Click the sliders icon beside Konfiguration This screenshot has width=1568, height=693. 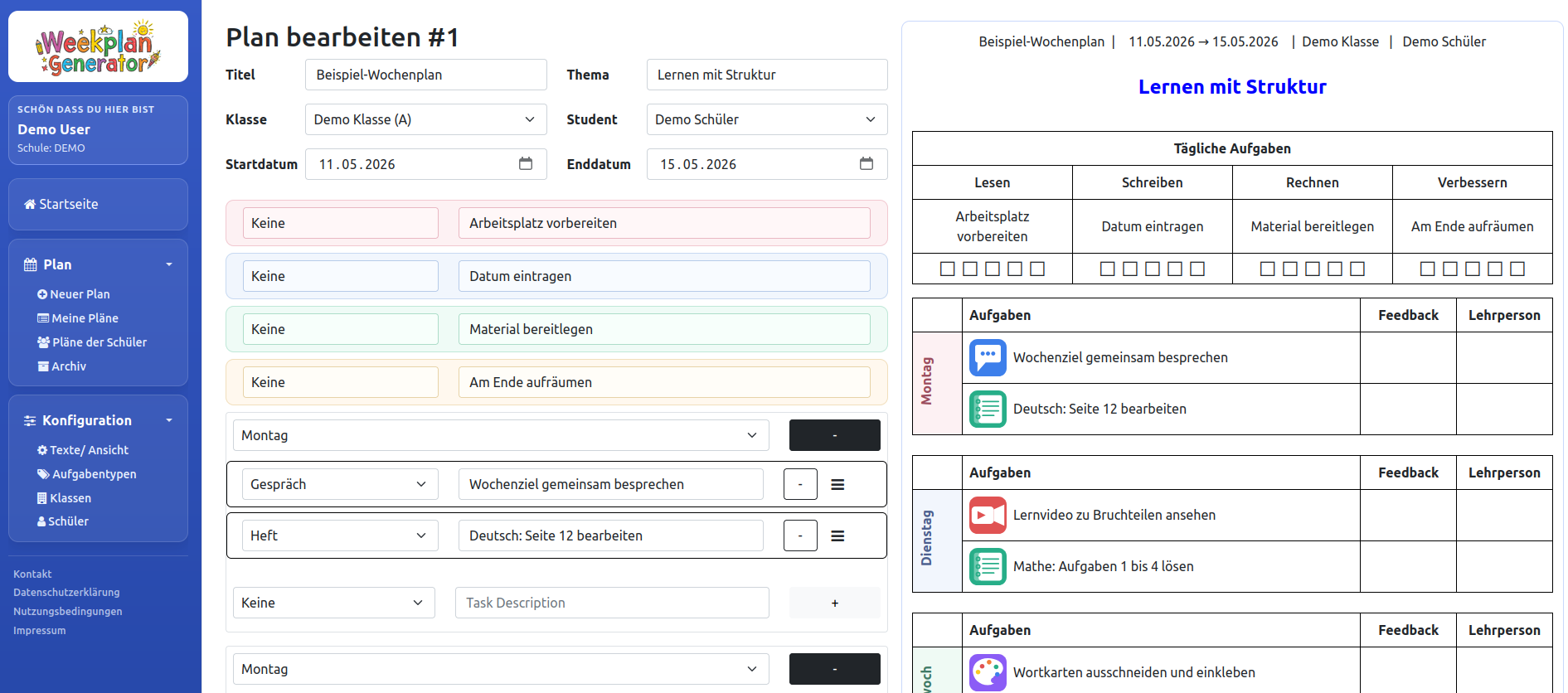(30, 420)
